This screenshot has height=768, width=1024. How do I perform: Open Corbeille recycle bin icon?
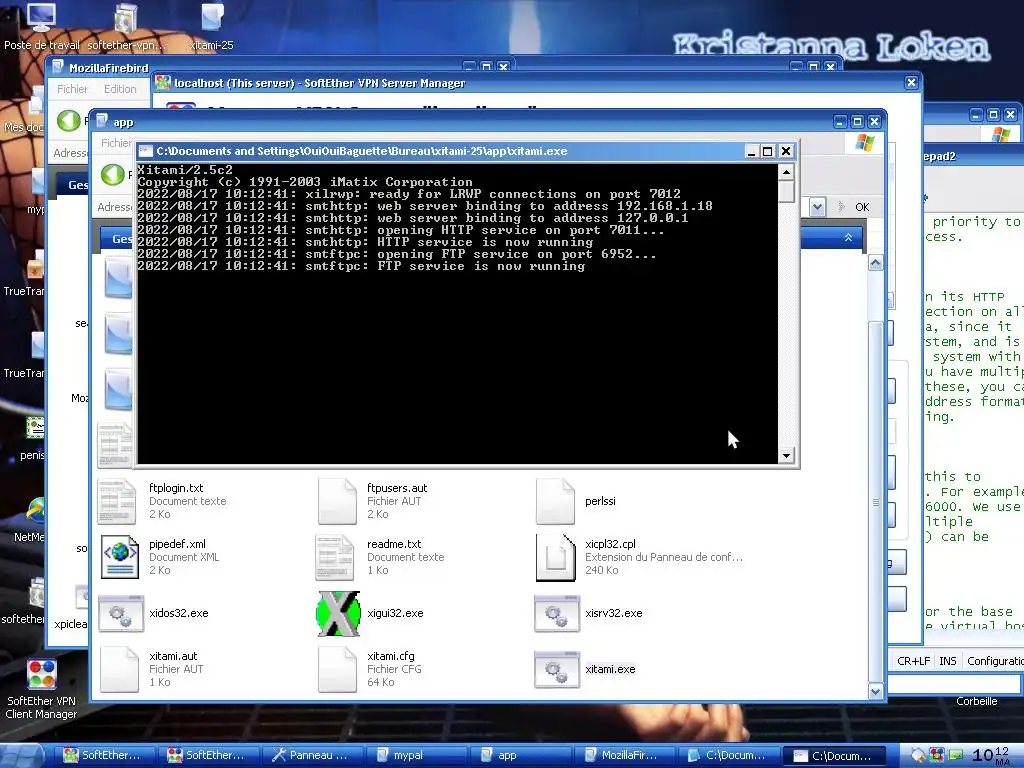click(976, 701)
